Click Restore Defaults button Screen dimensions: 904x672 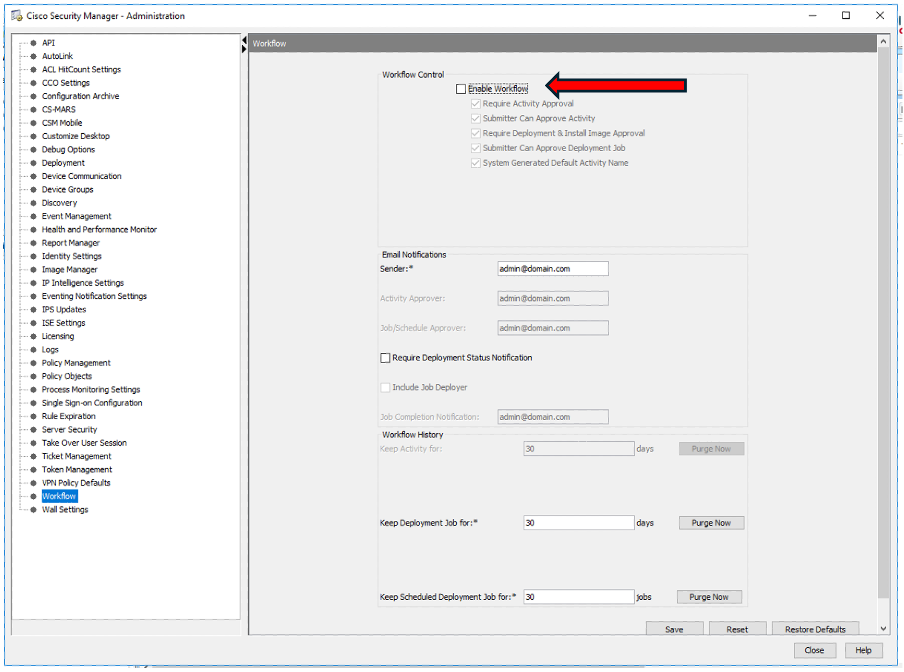point(815,629)
